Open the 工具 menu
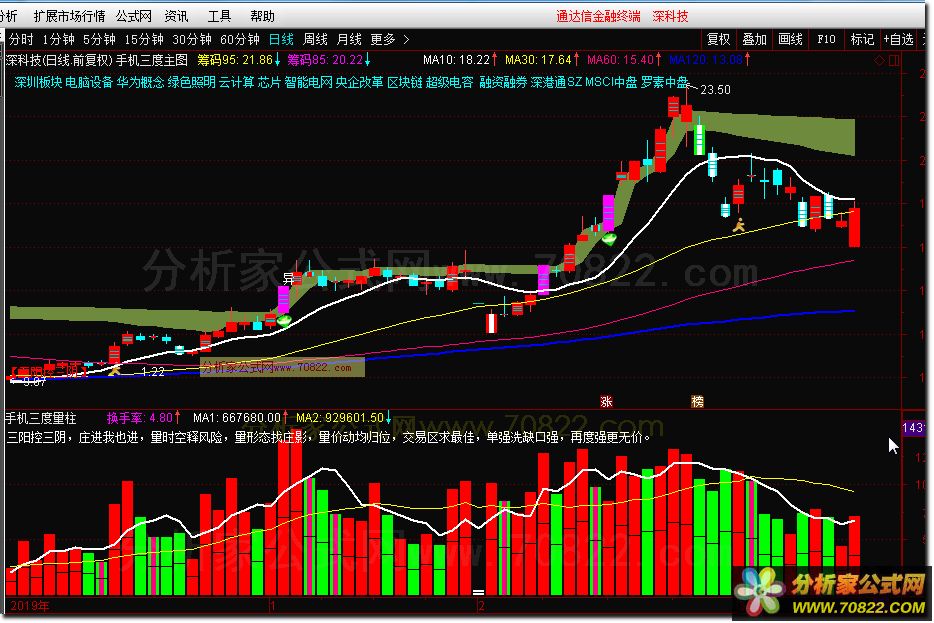The width and height of the screenshot is (934, 623). point(219,16)
